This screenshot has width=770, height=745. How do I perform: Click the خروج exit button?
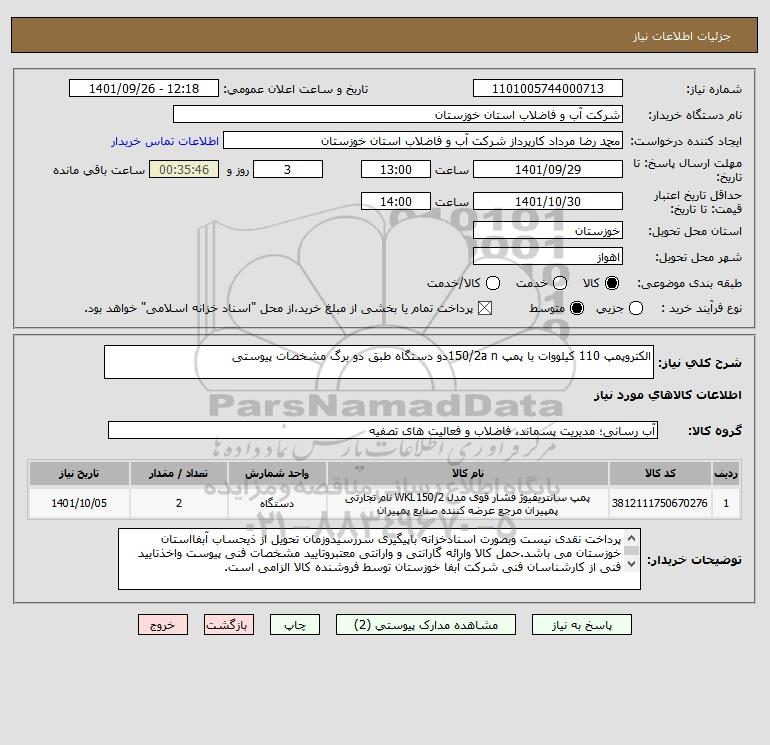pos(163,625)
